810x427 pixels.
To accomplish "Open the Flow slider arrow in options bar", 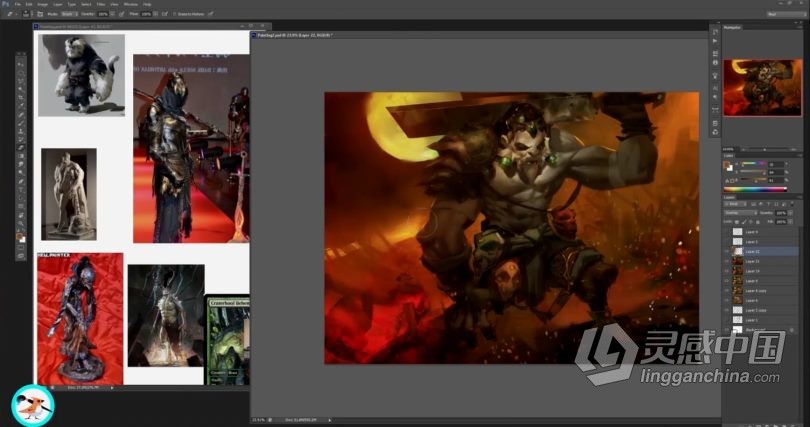I will click(x=155, y=14).
